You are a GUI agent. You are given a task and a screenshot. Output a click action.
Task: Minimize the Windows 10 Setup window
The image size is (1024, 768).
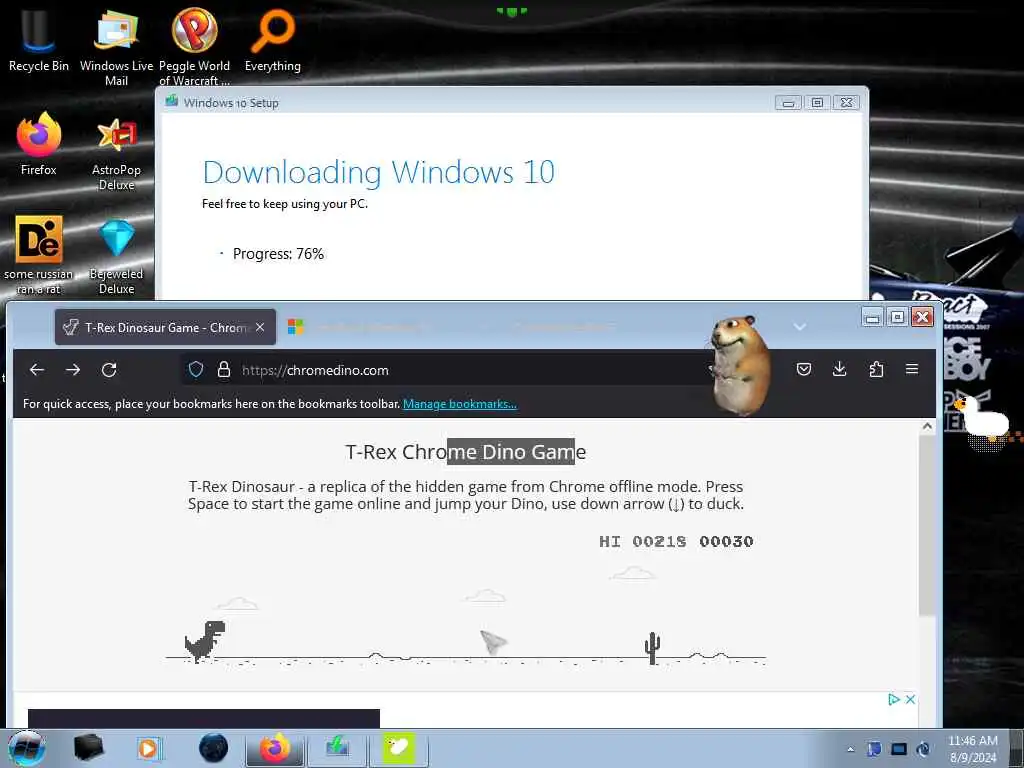pos(788,103)
